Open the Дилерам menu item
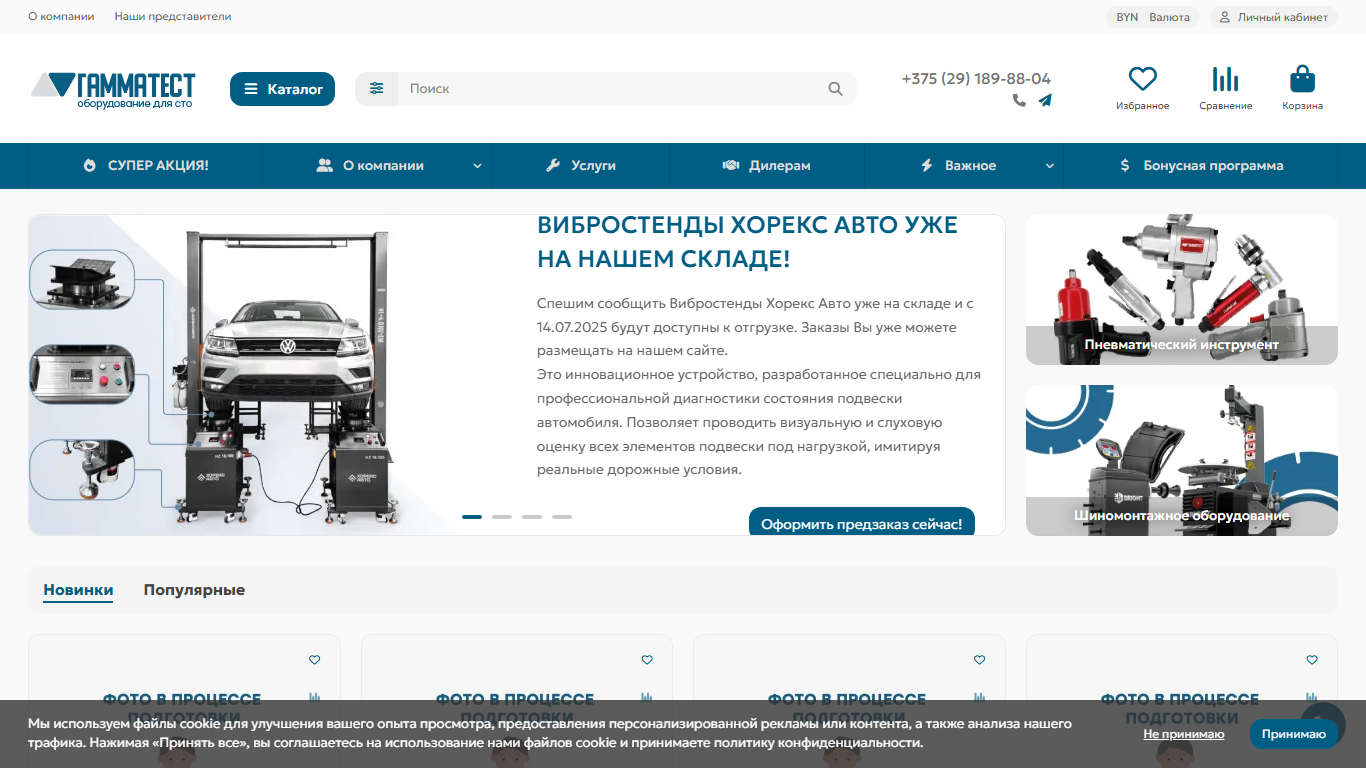Image resolution: width=1366 pixels, height=768 pixels. pos(766,166)
